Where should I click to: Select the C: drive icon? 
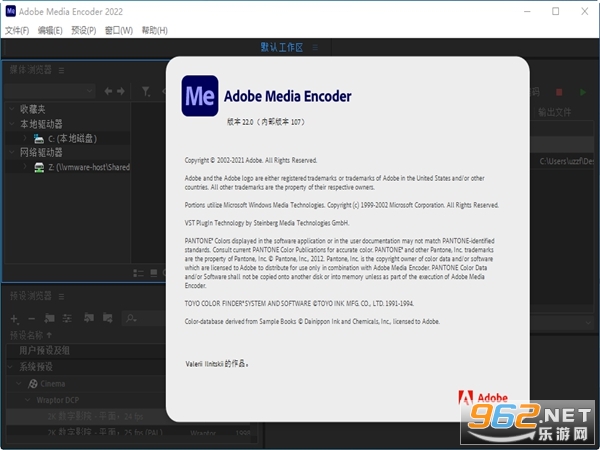click(38, 138)
